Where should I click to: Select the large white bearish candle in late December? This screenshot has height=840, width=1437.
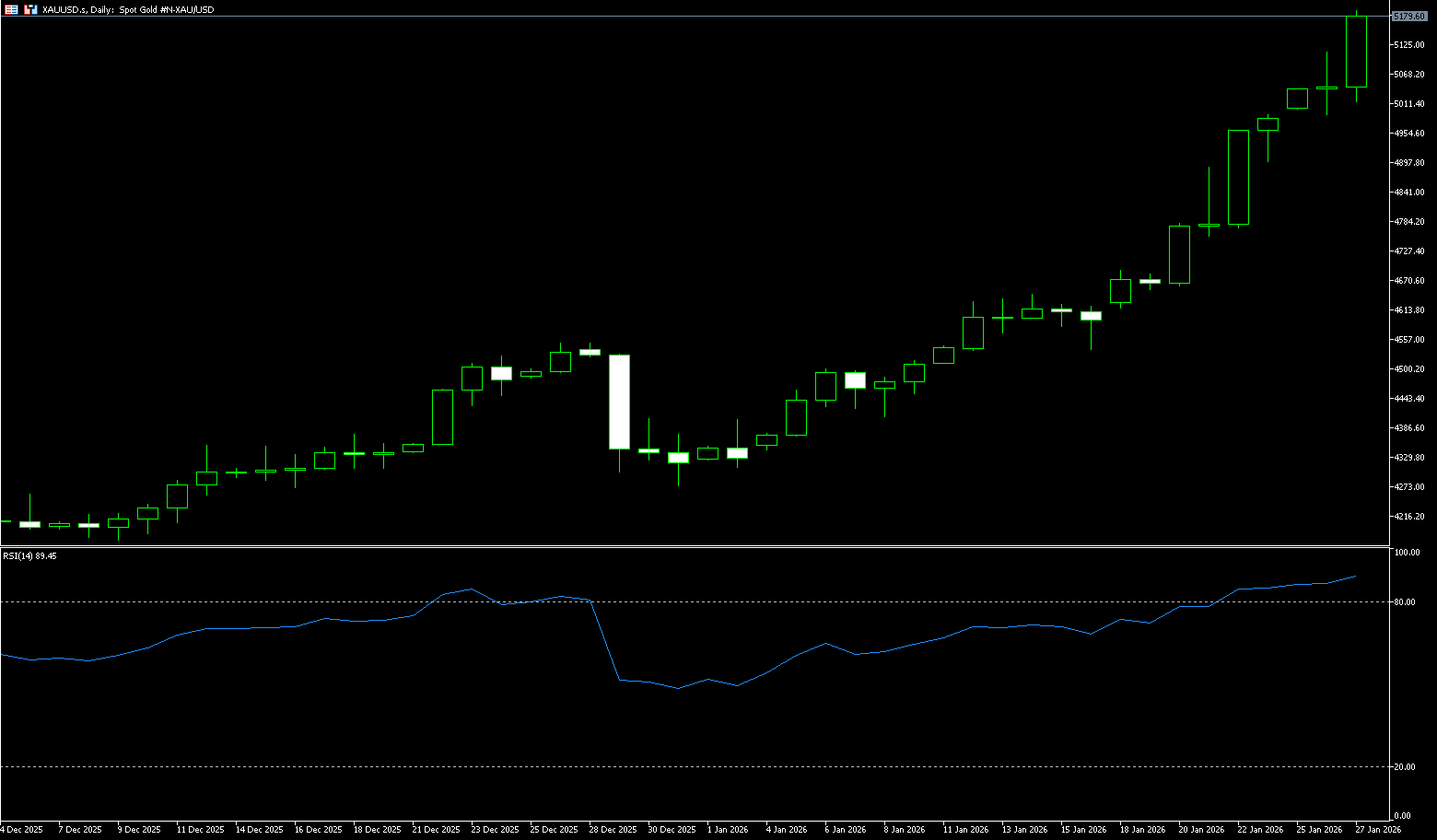pyautogui.click(x=619, y=402)
